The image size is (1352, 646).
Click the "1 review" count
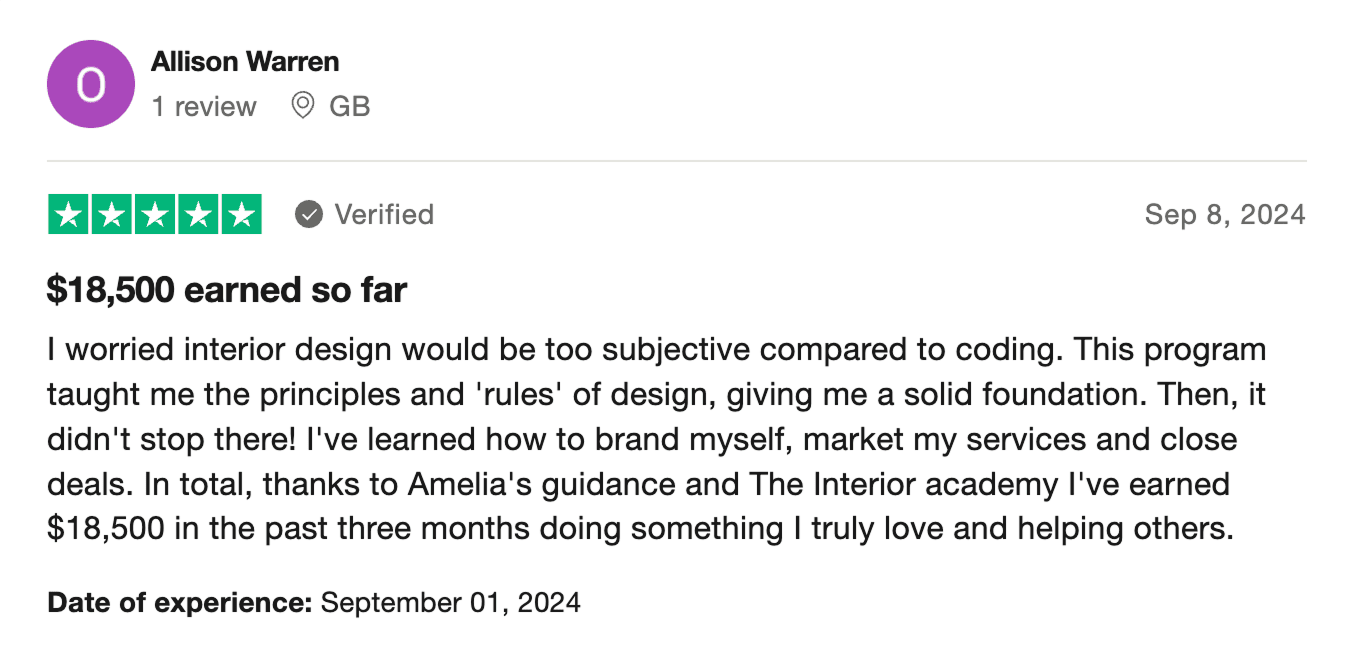coord(204,106)
